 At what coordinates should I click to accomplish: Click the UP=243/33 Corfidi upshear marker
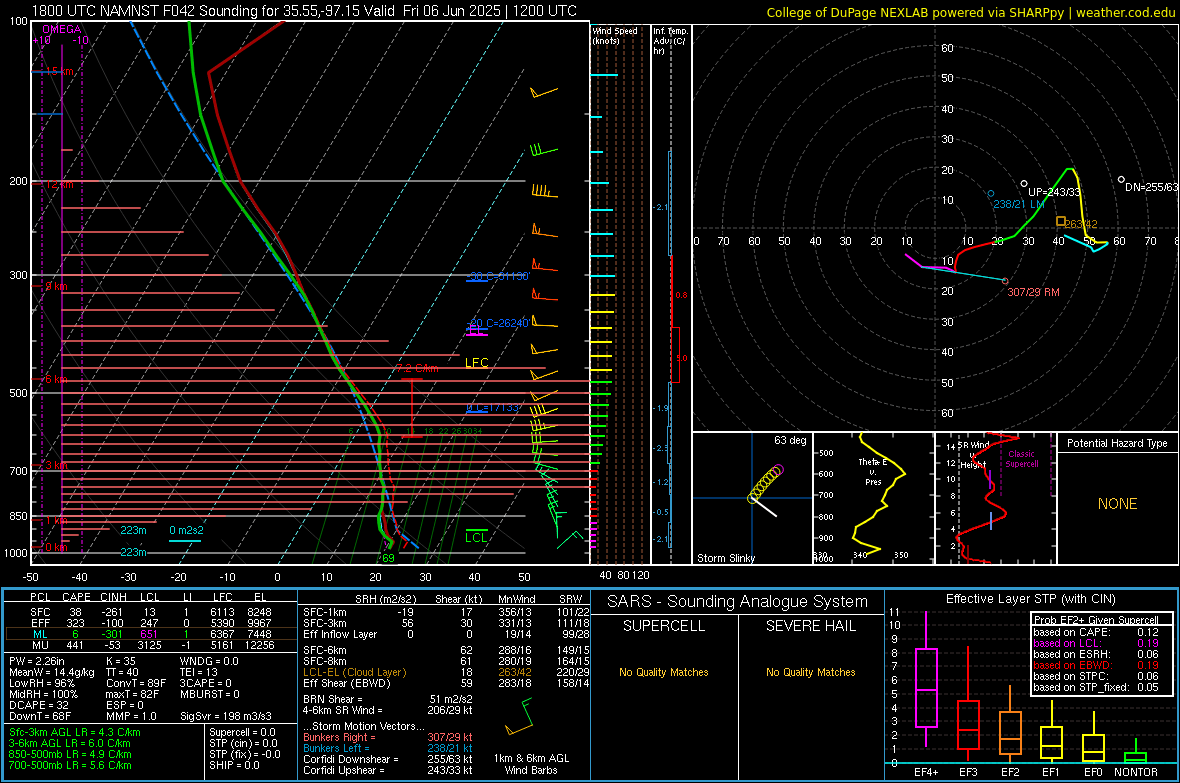coord(1023,183)
